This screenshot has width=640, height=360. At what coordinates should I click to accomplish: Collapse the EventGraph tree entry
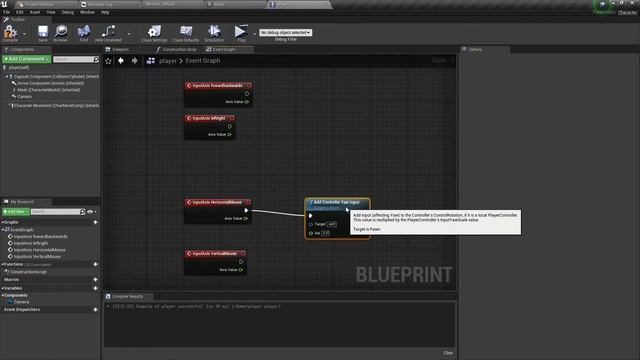click(2, 230)
